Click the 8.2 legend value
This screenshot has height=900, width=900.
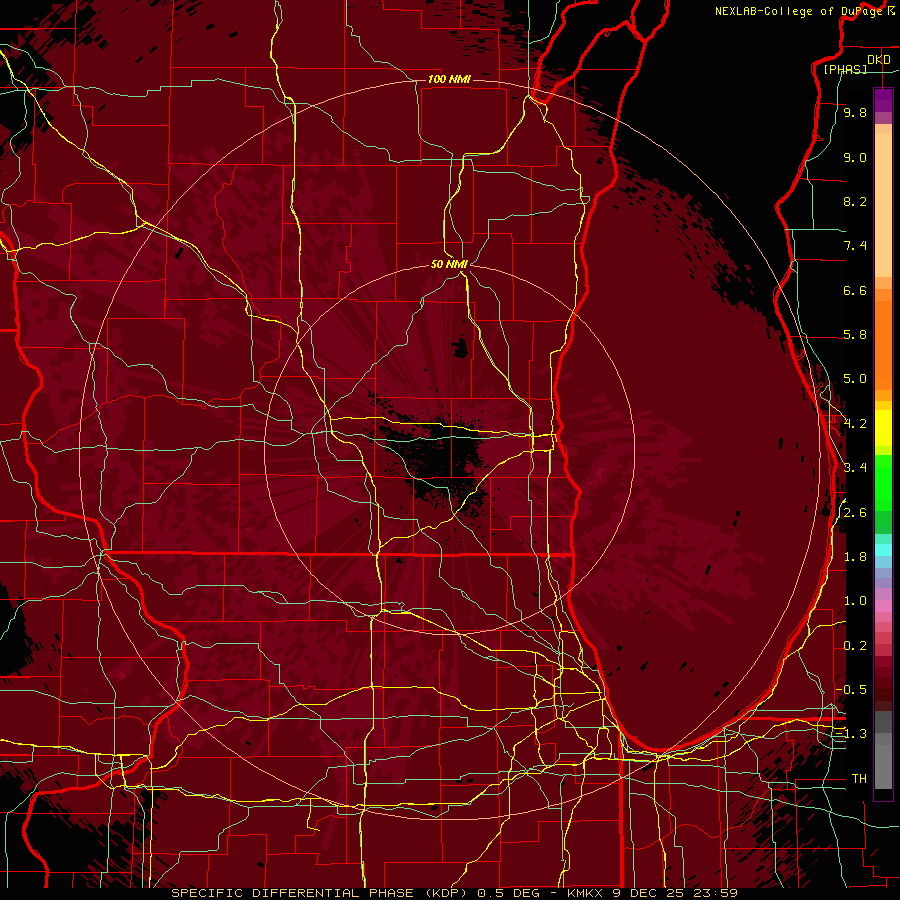pos(855,201)
